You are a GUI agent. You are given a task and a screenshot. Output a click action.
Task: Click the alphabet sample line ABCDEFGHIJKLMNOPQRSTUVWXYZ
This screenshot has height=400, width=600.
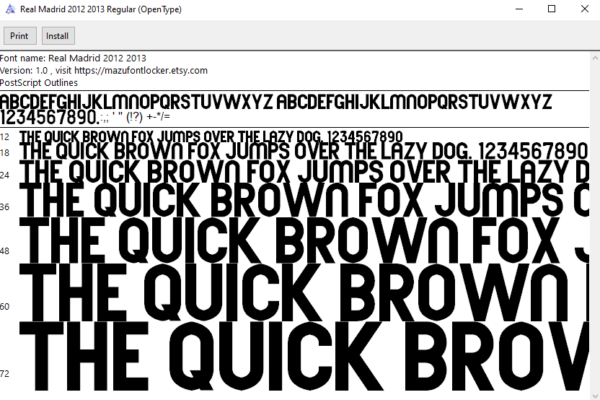[276, 102]
